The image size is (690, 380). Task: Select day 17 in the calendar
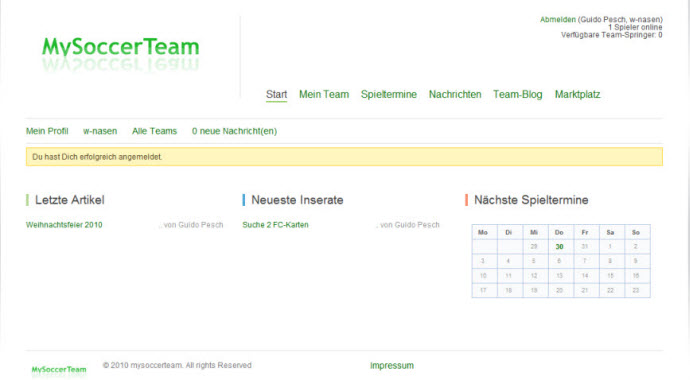click(x=483, y=290)
